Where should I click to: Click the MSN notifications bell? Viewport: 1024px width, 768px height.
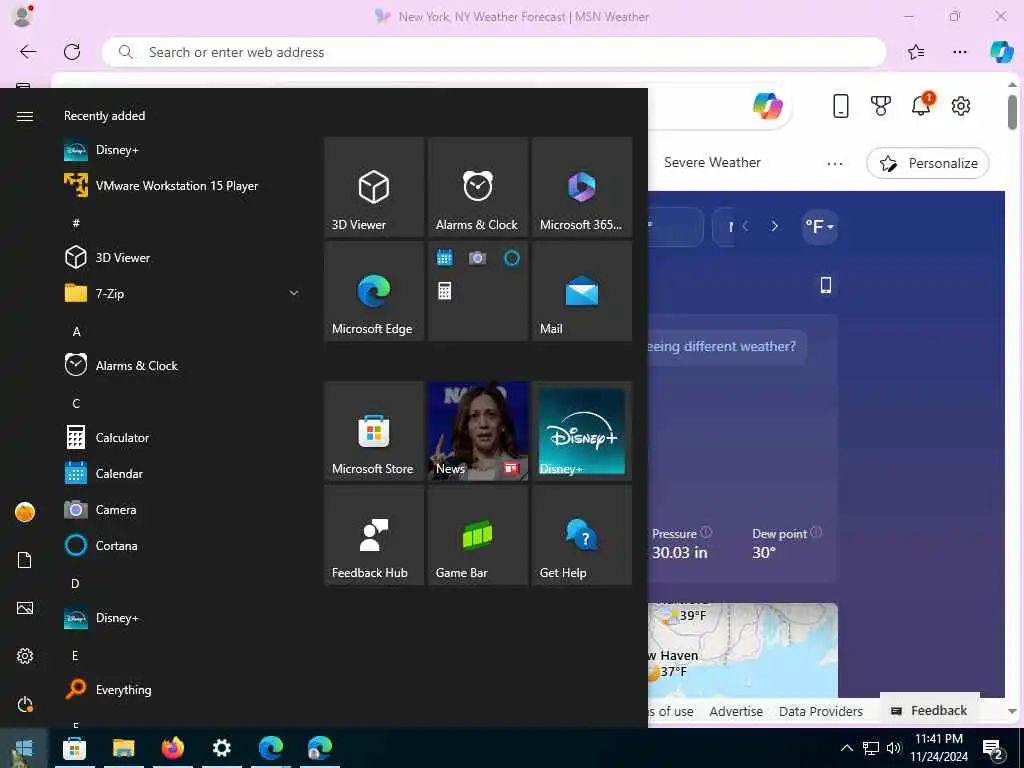click(x=922, y=104)
